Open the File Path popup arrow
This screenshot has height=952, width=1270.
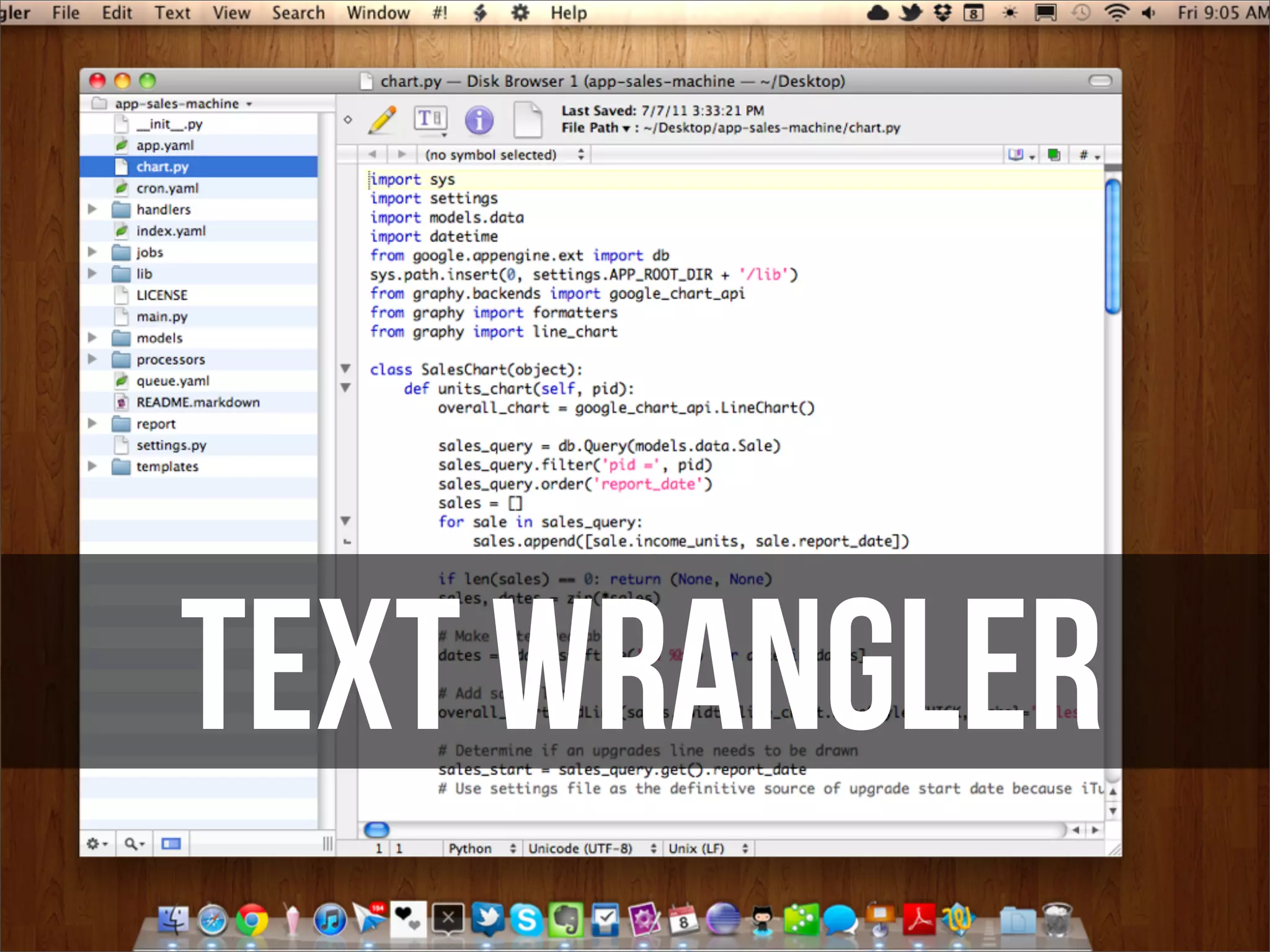pyautogui.click(x=626, y=128)
